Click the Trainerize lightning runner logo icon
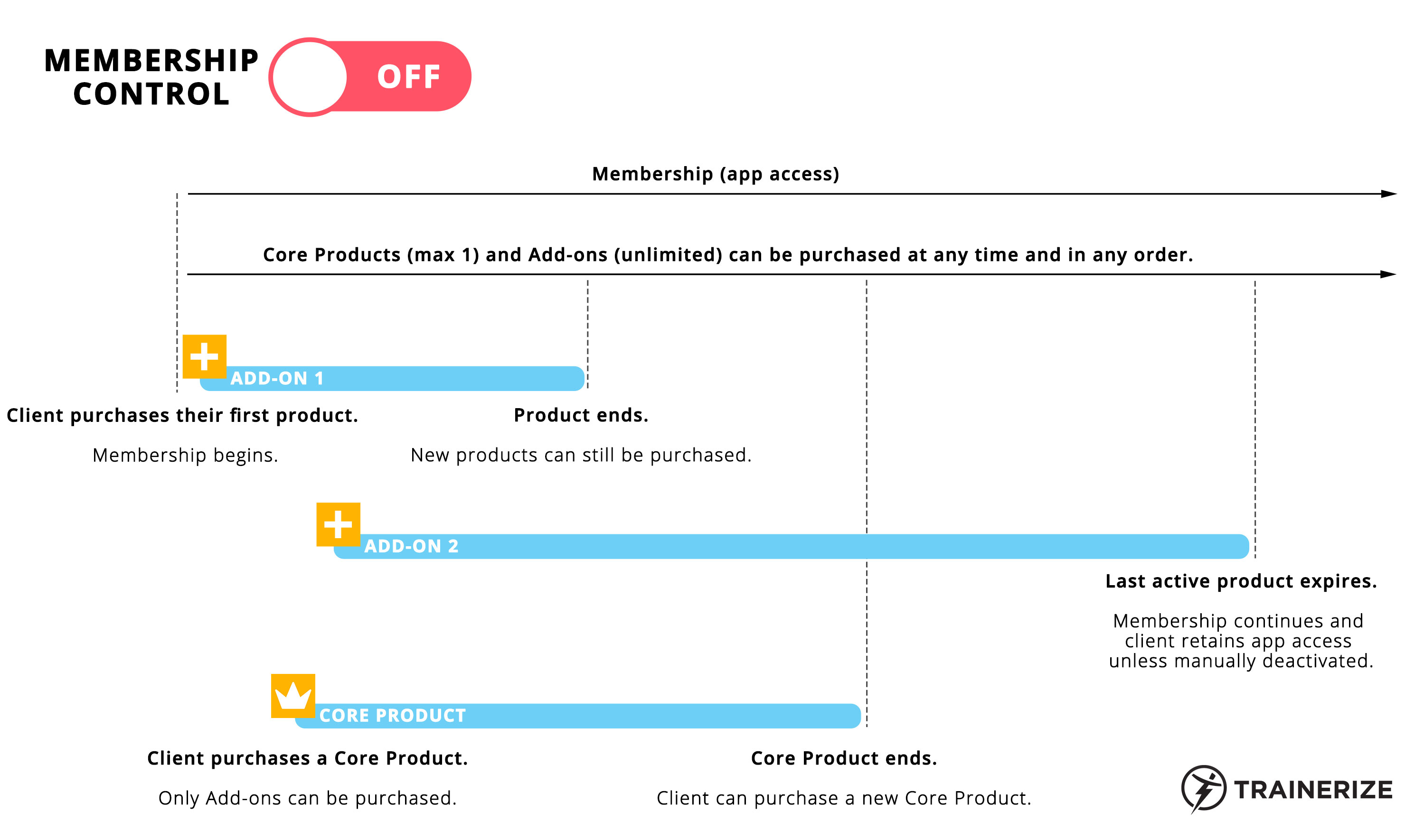 (1203, 788)
